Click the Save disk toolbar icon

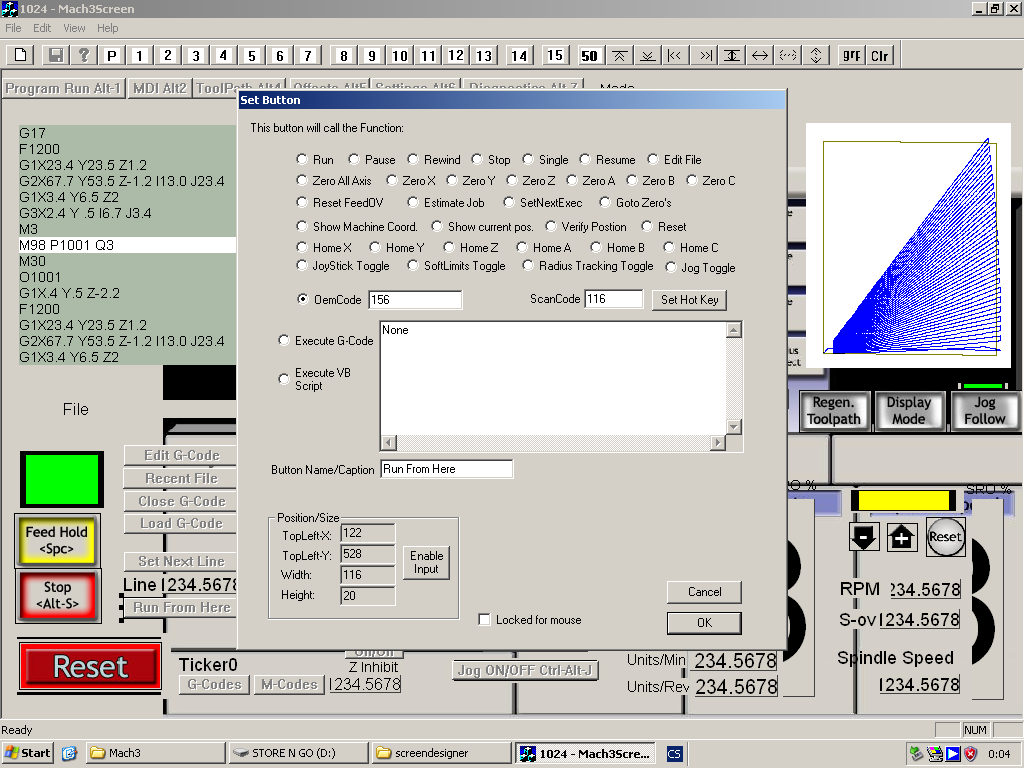tap(56, 55)
